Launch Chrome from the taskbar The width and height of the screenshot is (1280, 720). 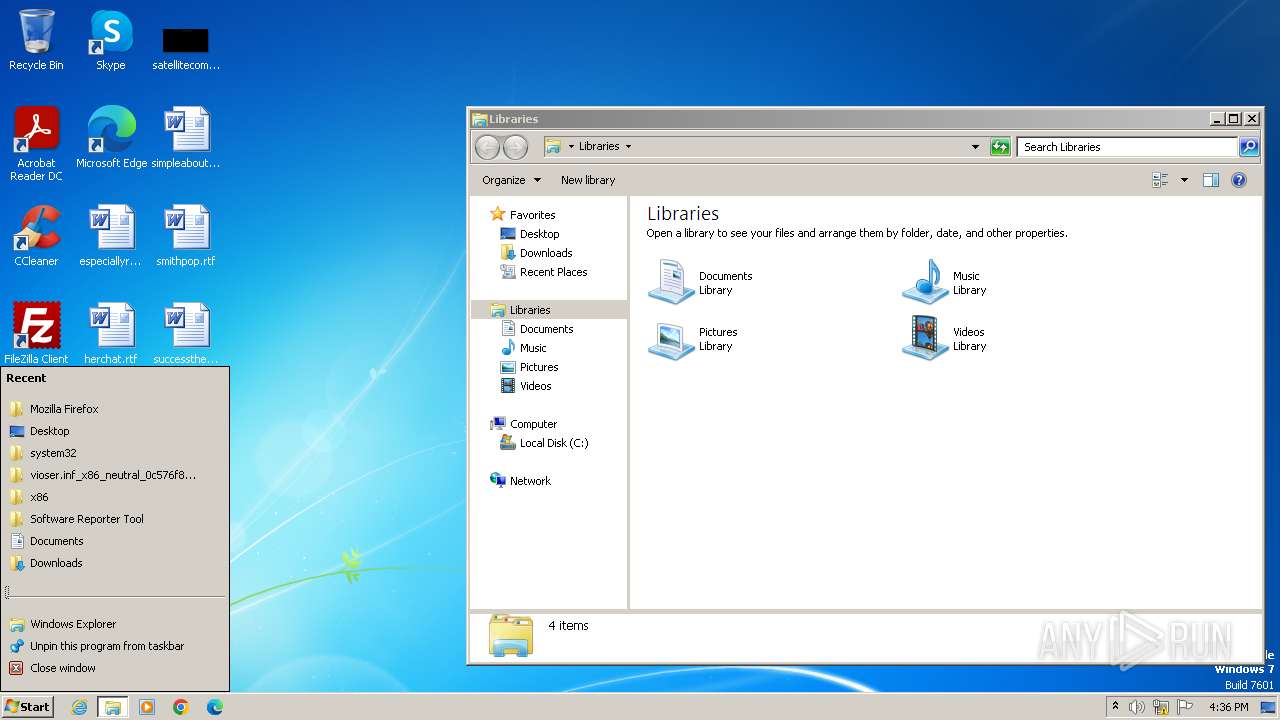181,707
